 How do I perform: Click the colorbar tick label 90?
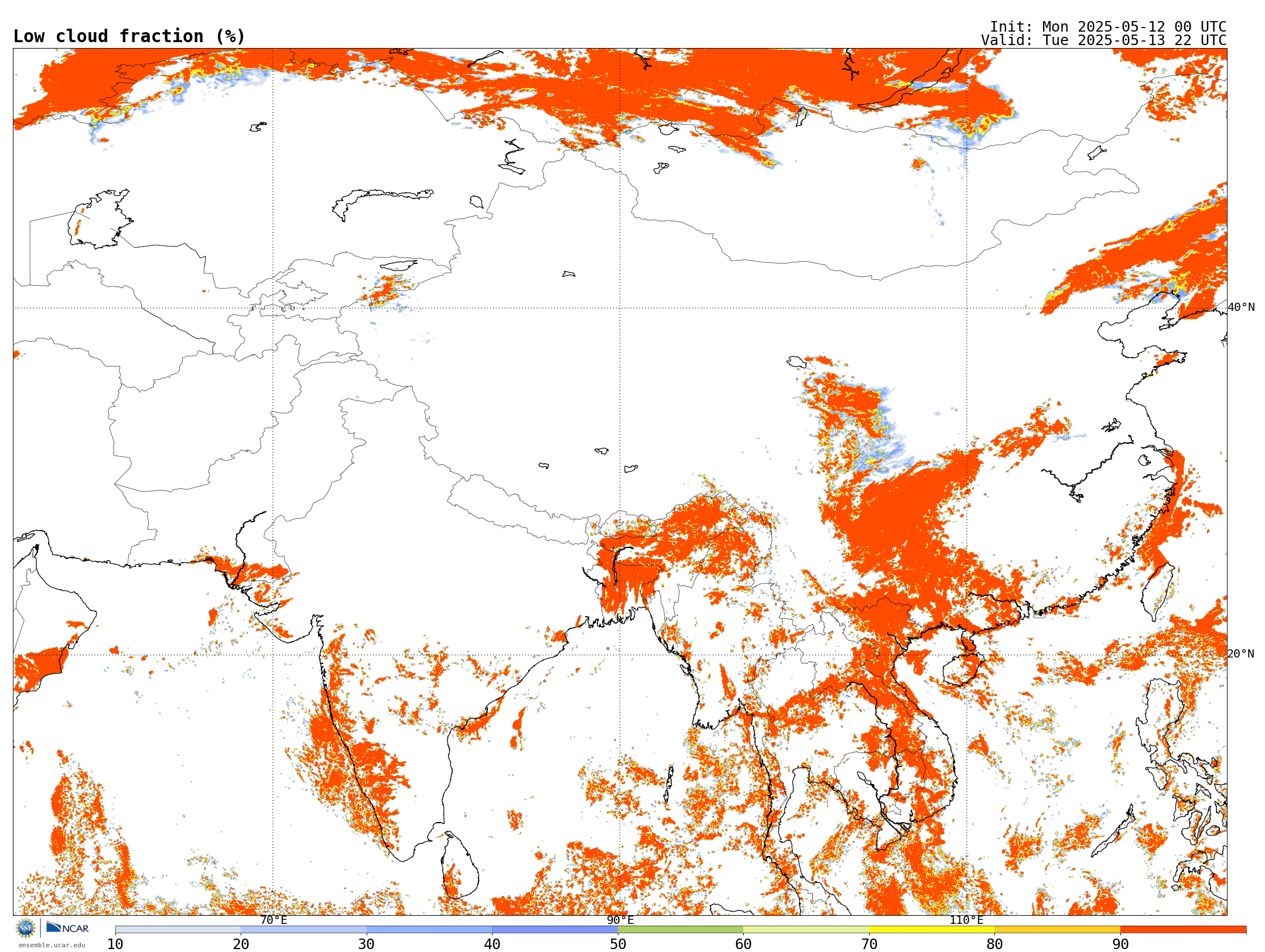pyautogui.click(x=1120, y=944)
